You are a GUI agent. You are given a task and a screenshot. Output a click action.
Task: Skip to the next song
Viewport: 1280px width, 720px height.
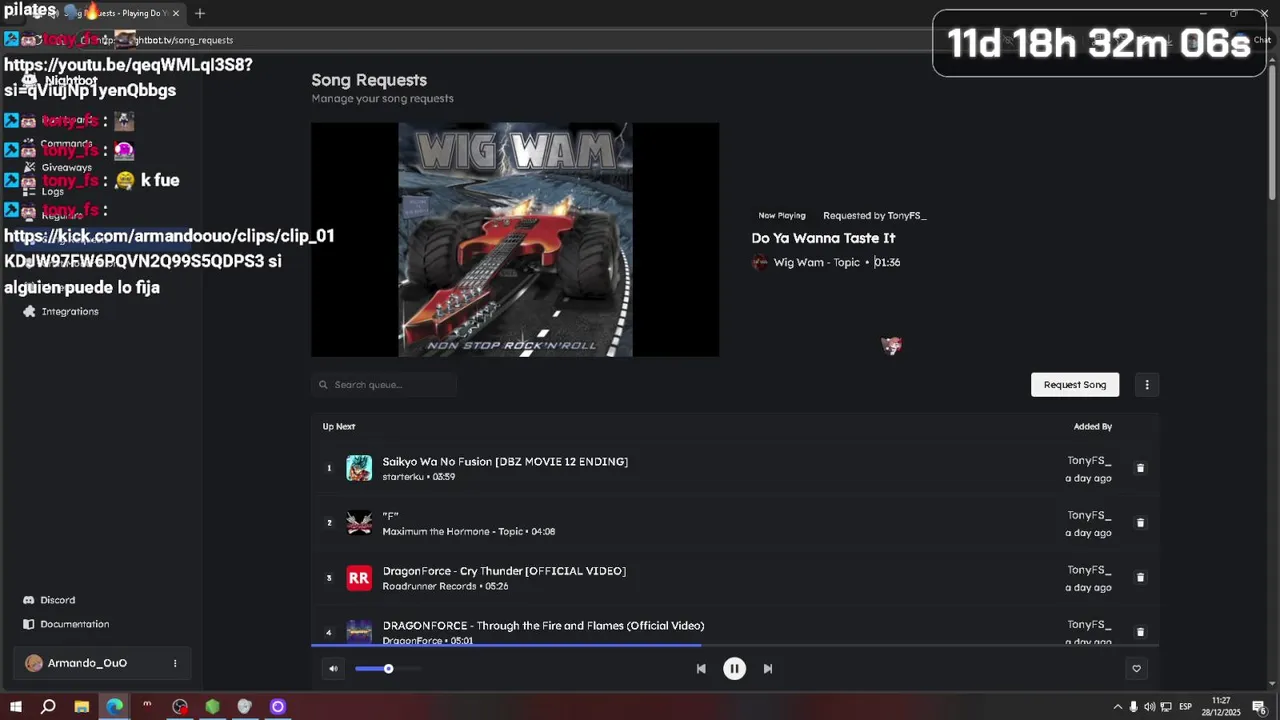[x=768, y=669]
